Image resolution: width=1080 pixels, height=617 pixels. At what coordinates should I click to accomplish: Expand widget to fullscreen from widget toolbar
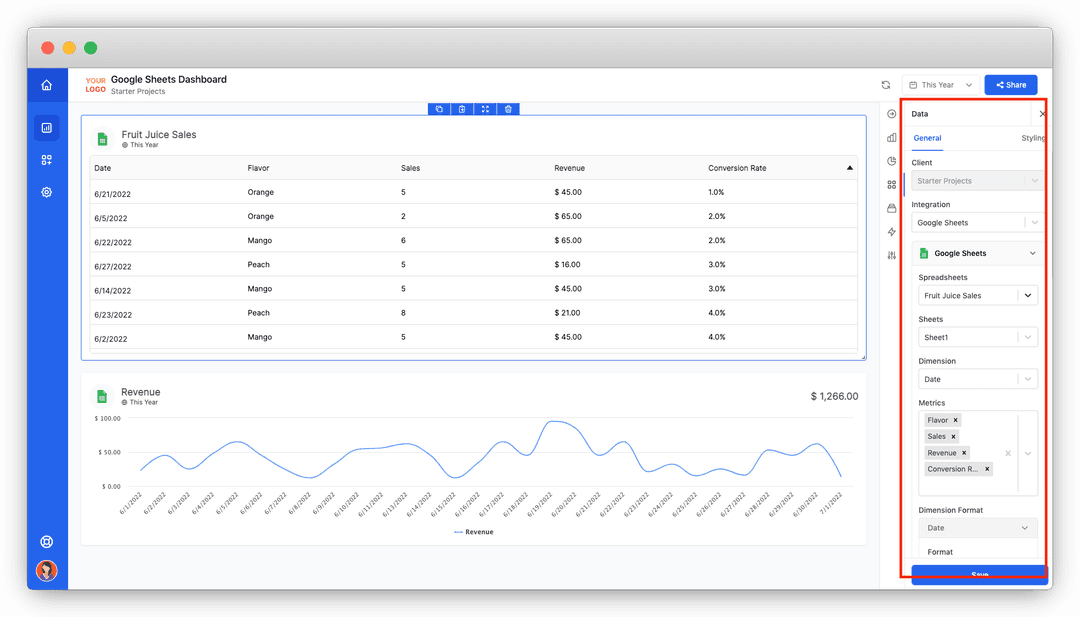pyautogui.click(x=485, y=109)
